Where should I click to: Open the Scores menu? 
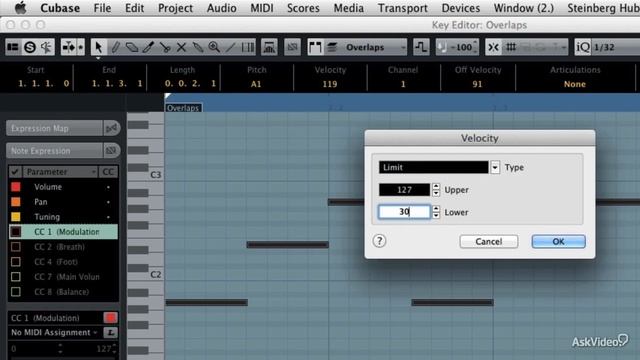[x=303, y=8]
